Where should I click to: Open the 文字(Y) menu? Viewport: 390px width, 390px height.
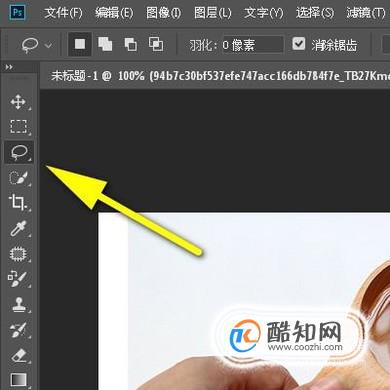(264, 13)
